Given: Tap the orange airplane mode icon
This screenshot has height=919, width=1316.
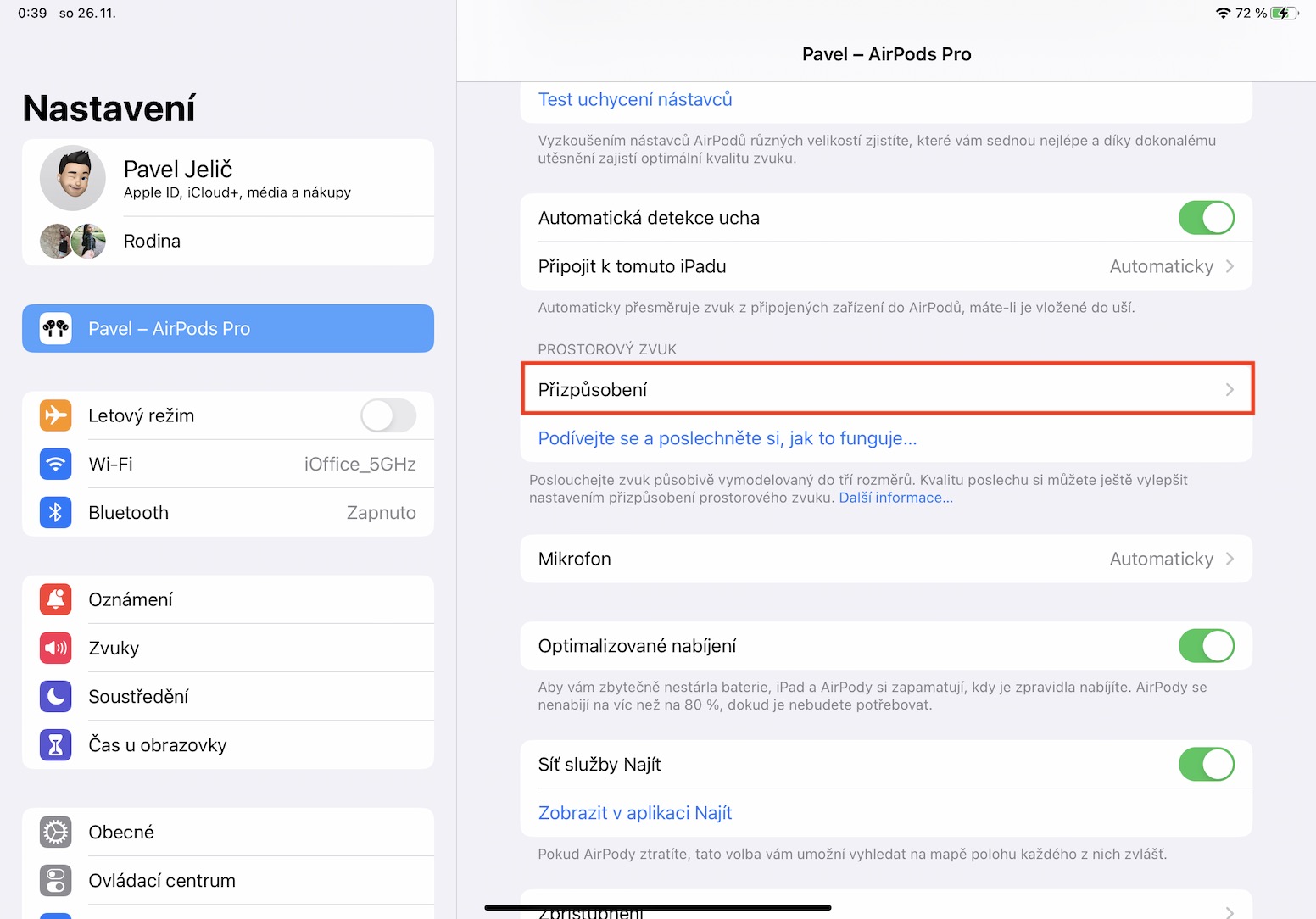Looking at the screenshot, I should 56,415.
